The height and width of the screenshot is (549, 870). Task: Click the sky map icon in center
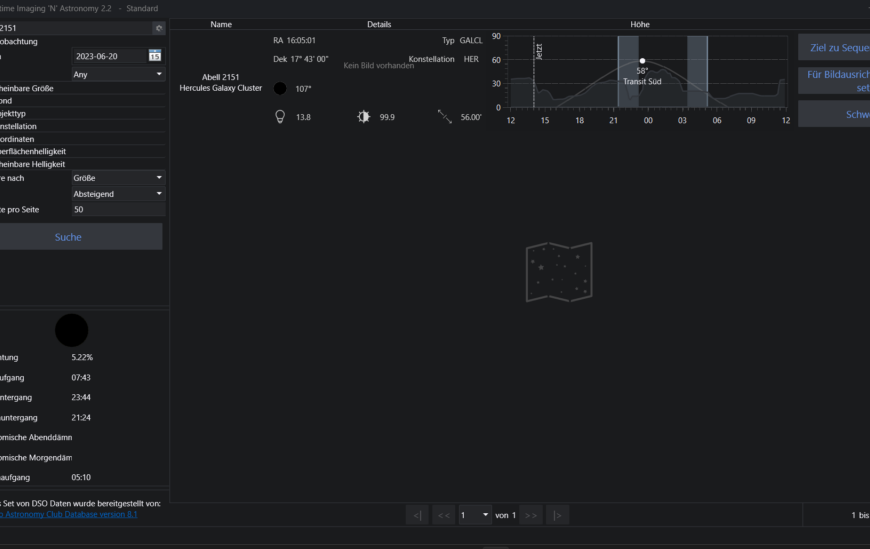point(558,272)
